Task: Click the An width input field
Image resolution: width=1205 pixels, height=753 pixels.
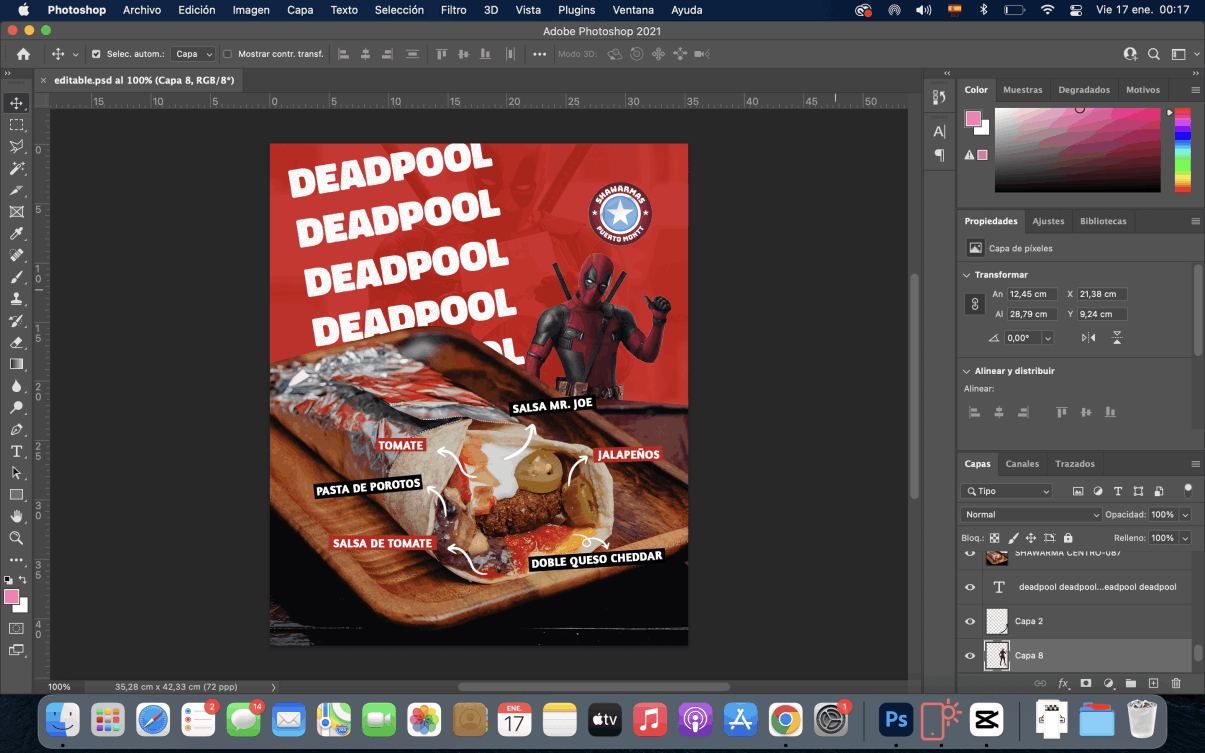Action: (x=1032, y=294)
